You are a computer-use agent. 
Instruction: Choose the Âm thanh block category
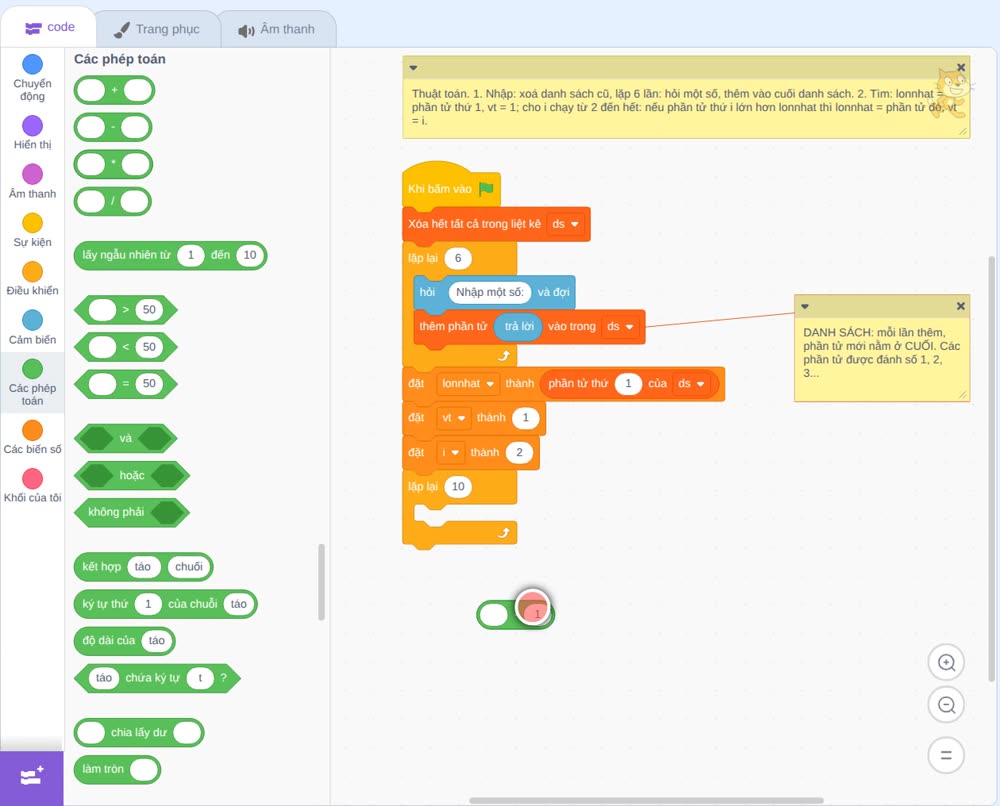(x=33, y=181)
